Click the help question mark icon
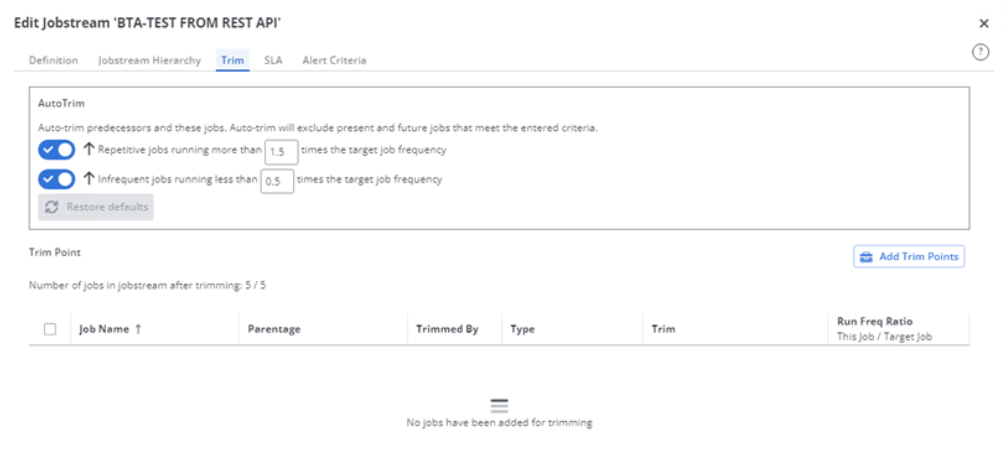The image size is (1008, 466). coord(981,53)
